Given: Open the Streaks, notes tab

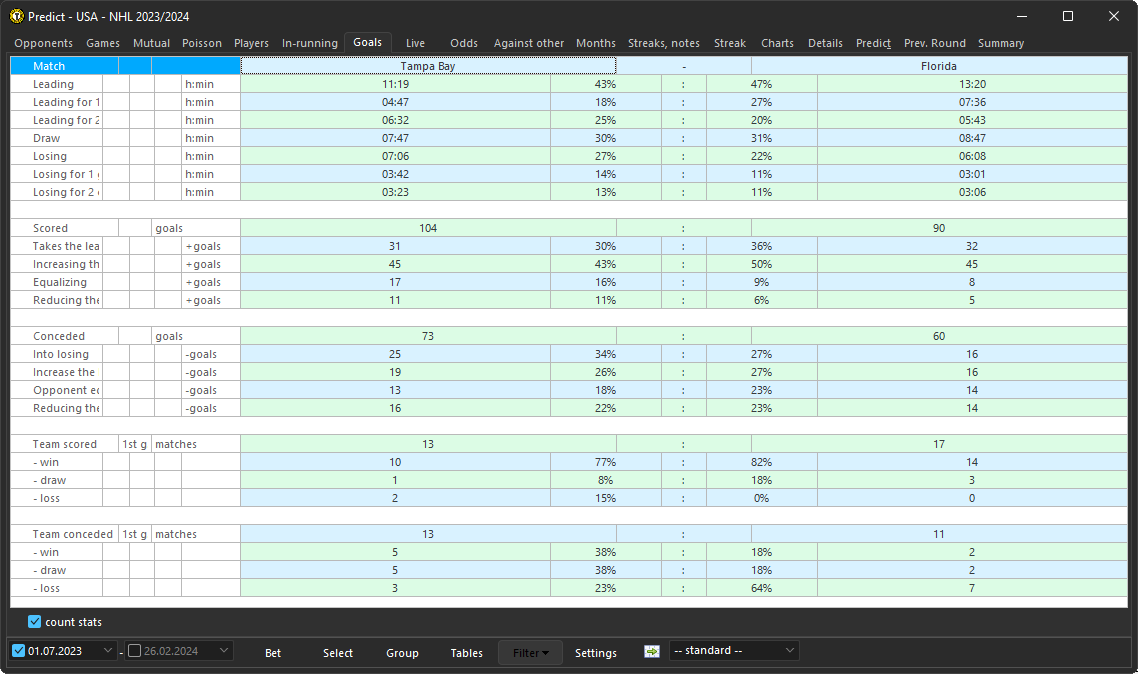Looking at the screenshot, I should point(663,43).
